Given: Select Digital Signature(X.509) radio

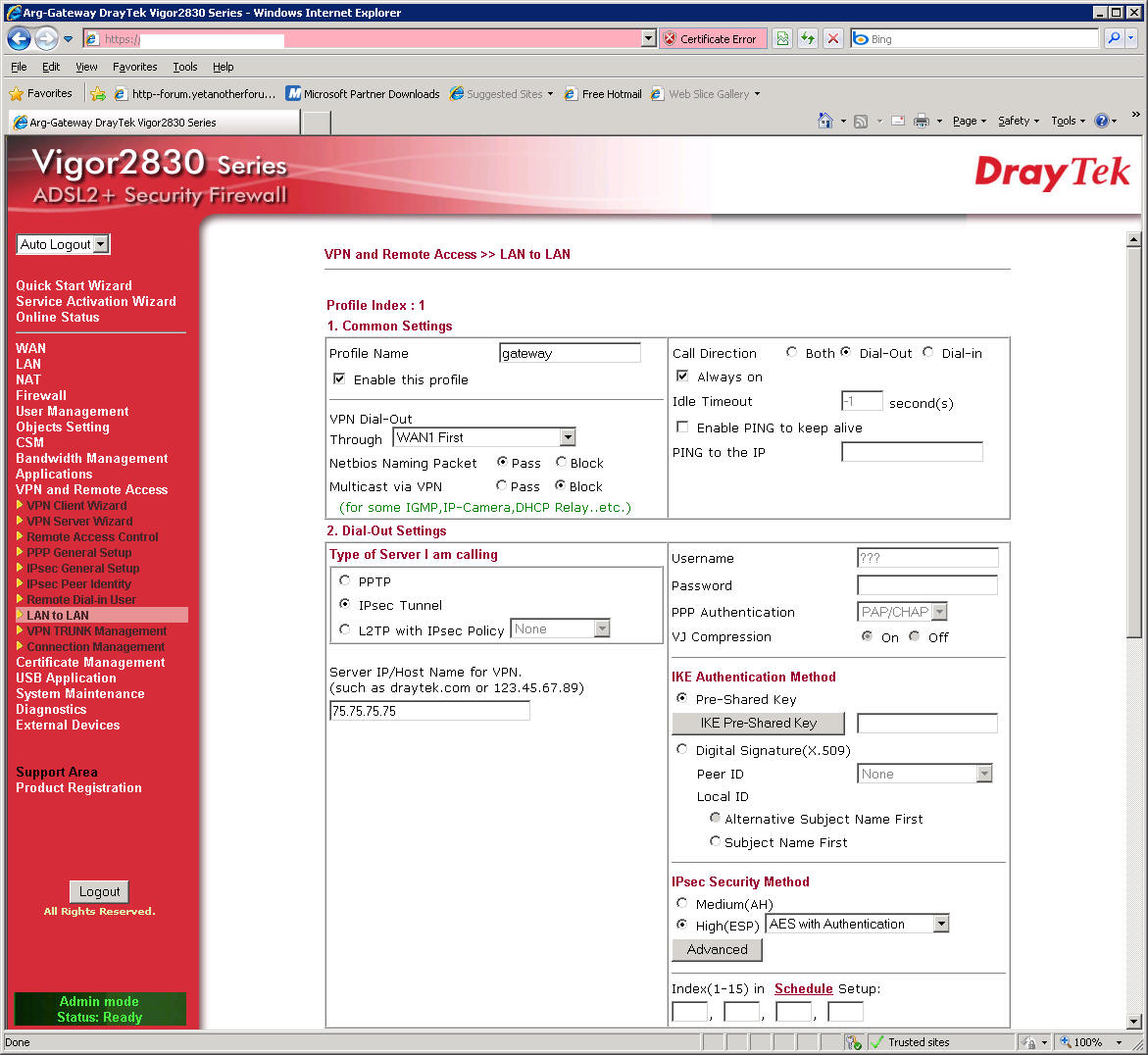Looking at the screenshot, I should [x=681, y=749].
